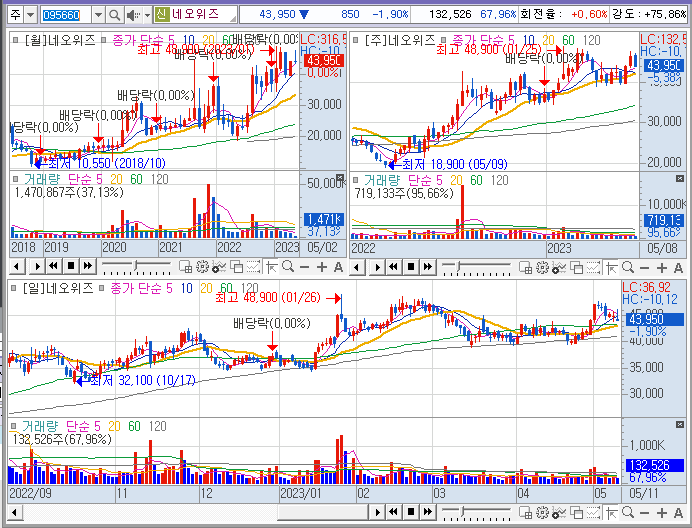
Task: Open the dropdown arrow beside the speaker icon
Action: tap(147, 15)
